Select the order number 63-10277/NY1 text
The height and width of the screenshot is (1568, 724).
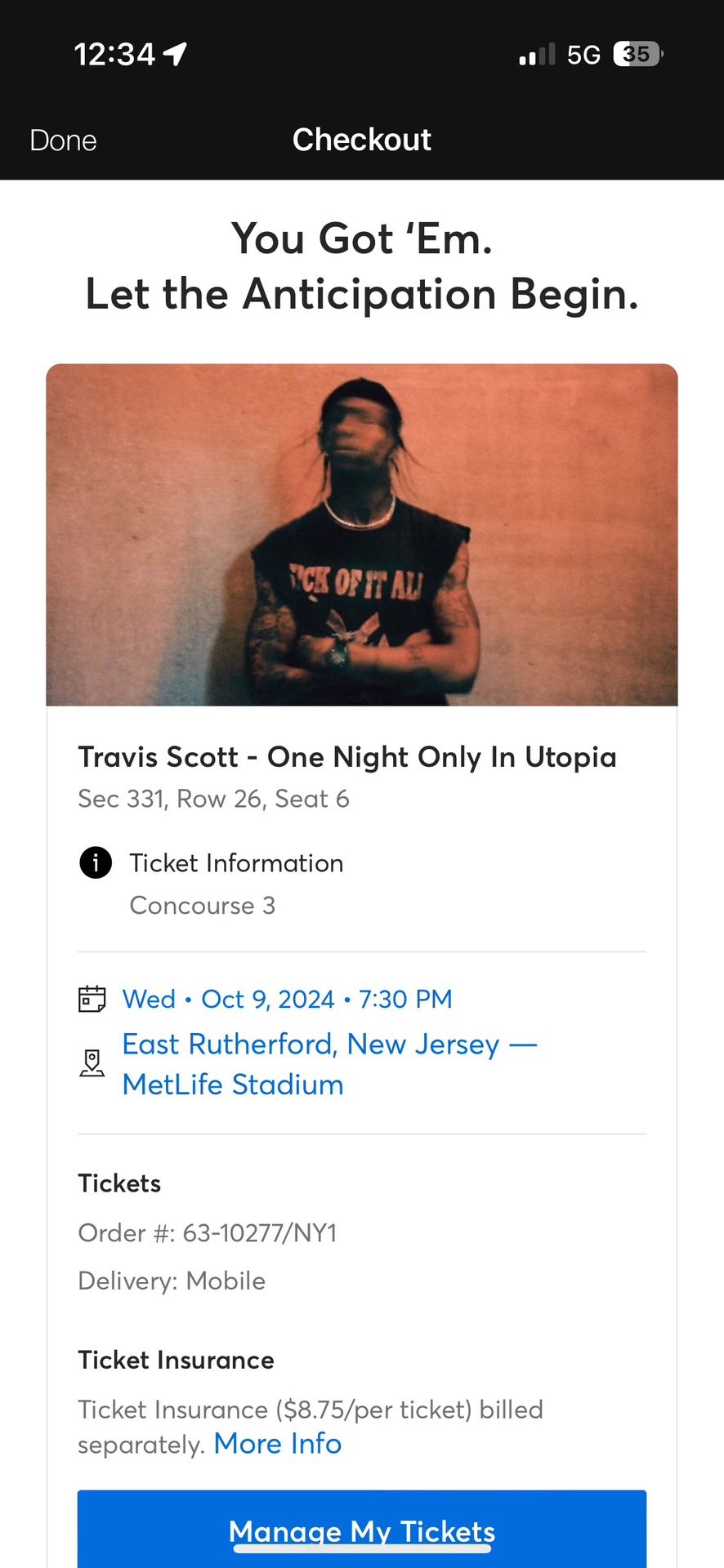(207, 1233)
